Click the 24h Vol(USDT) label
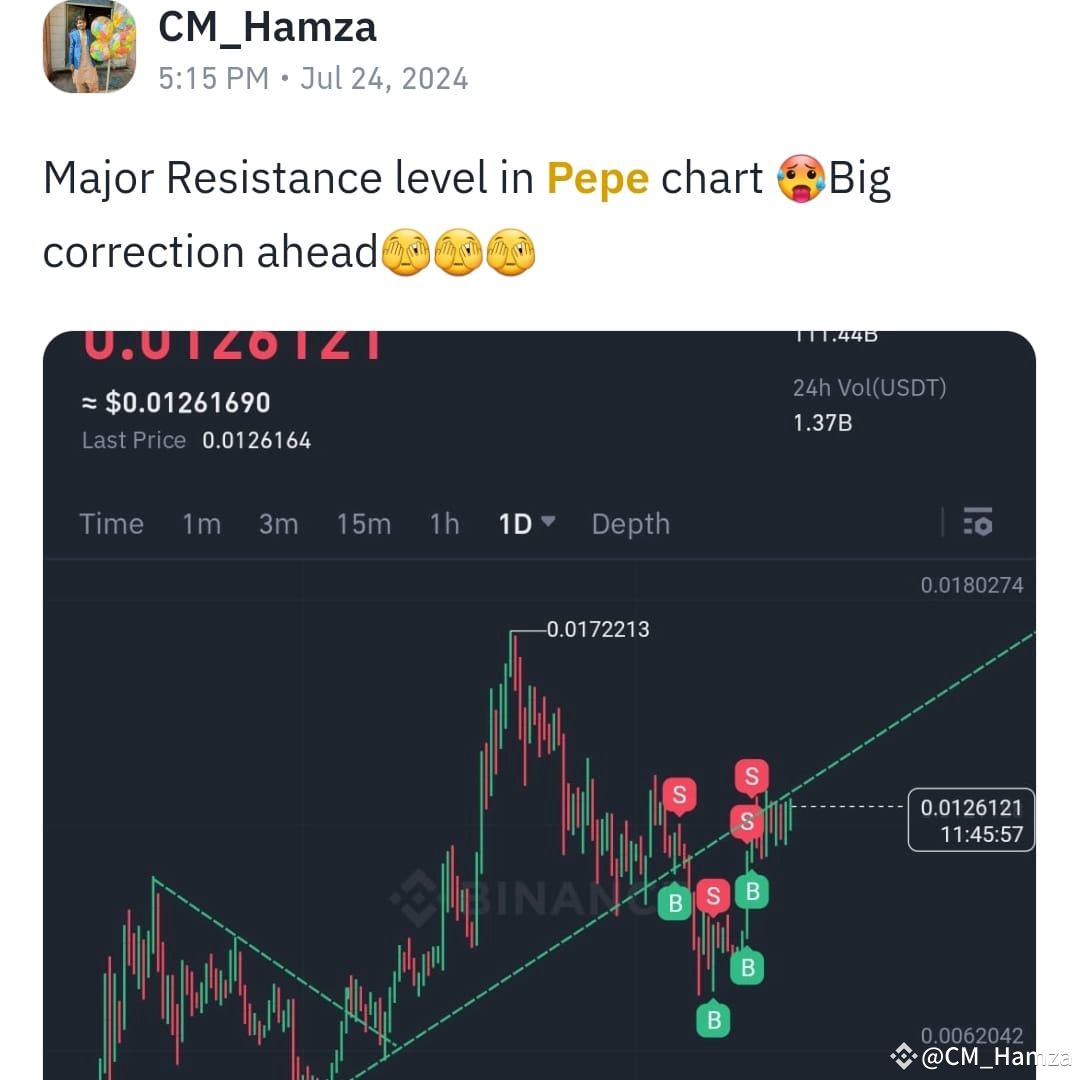Viewport: 1080px width, 1080px height. pyautogui.click(x=869, y=388)
